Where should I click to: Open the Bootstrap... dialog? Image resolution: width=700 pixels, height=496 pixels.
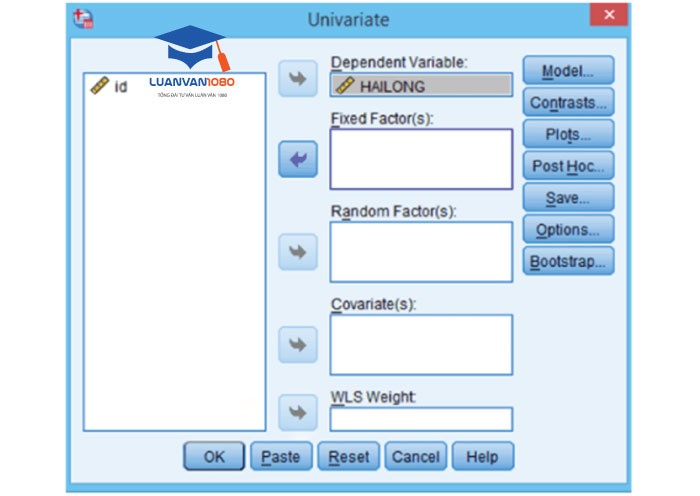568,261
